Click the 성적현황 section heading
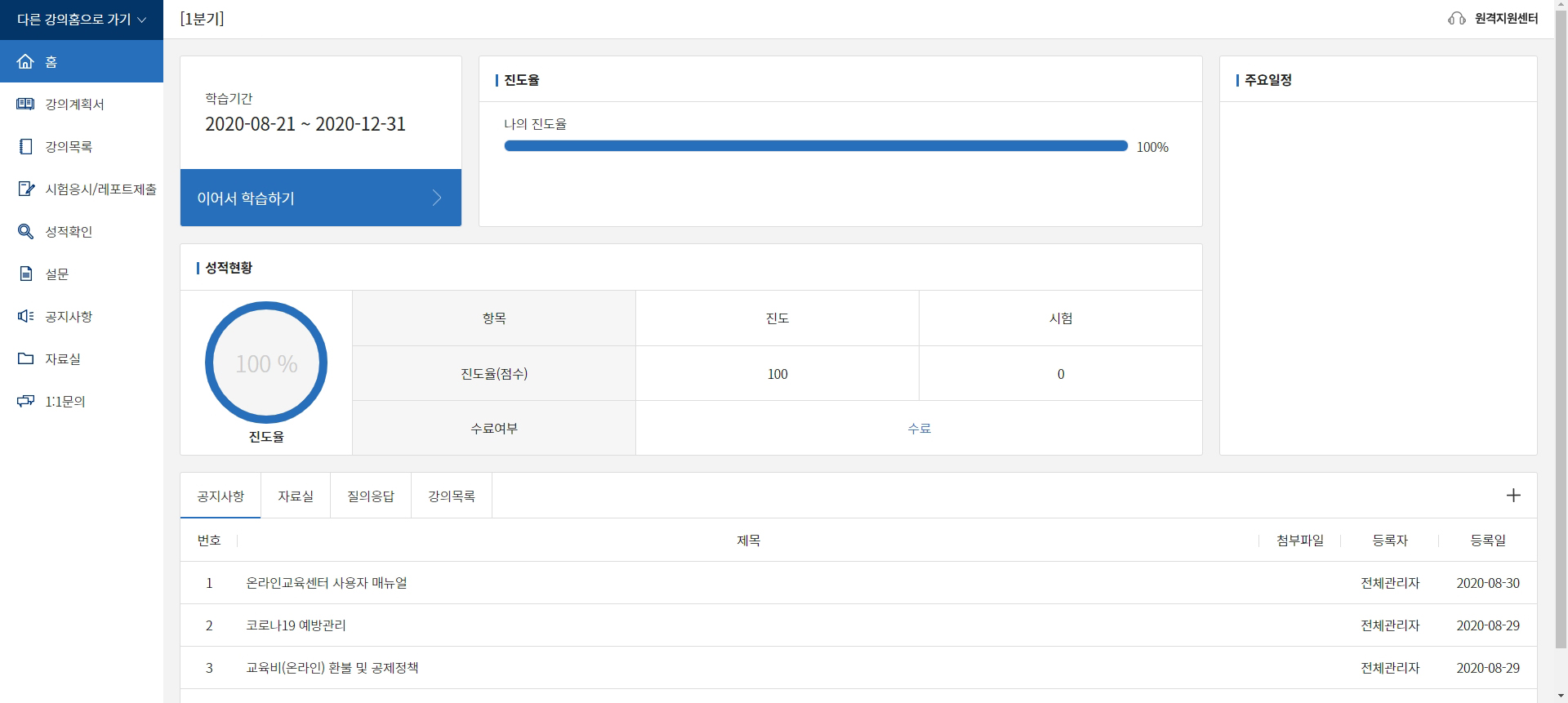This screenshot has width=1568, height=703. click(229, 268)
